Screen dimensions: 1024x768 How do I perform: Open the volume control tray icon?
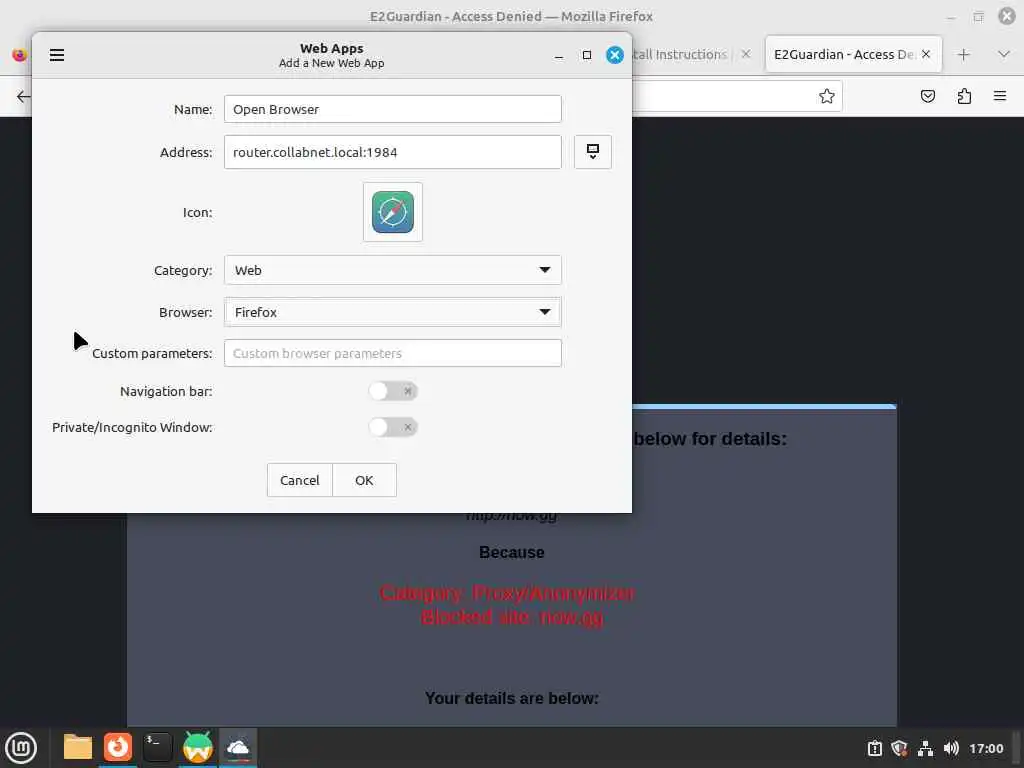click(951, 748)
